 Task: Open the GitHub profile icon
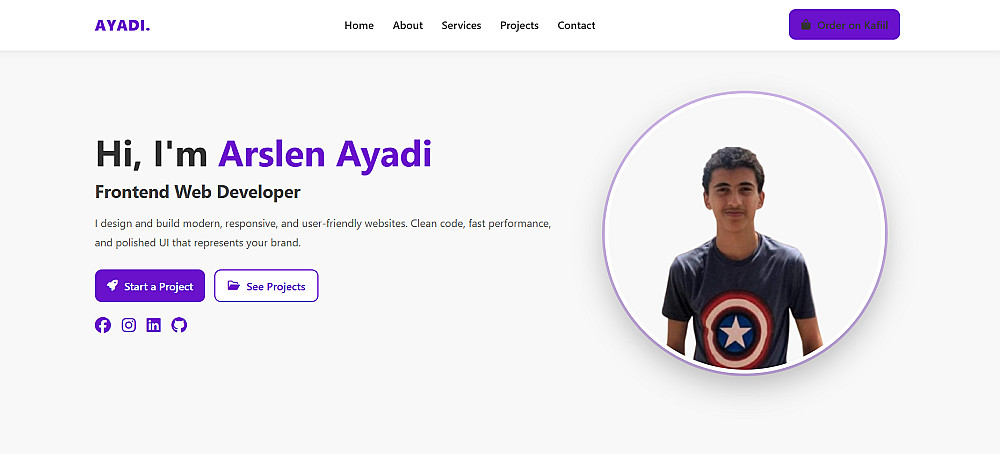(179, 325)
